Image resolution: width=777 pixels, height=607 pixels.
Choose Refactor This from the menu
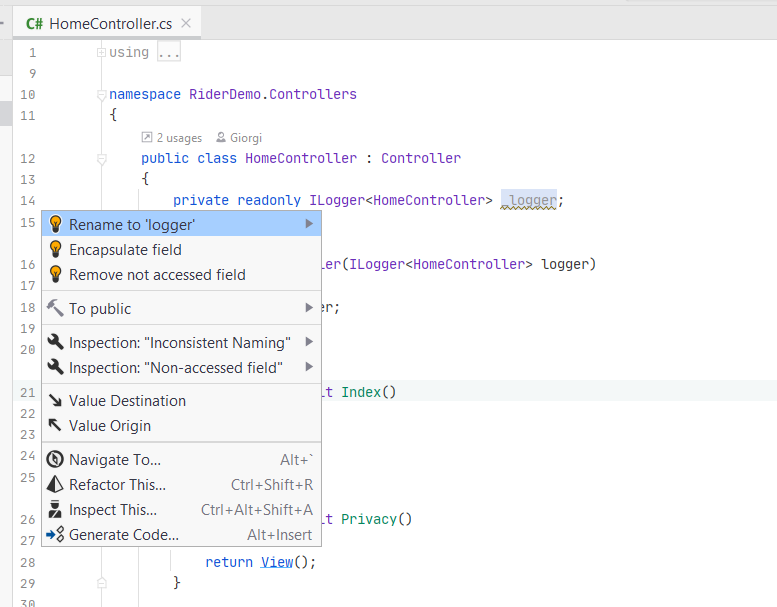click(117, 485)
